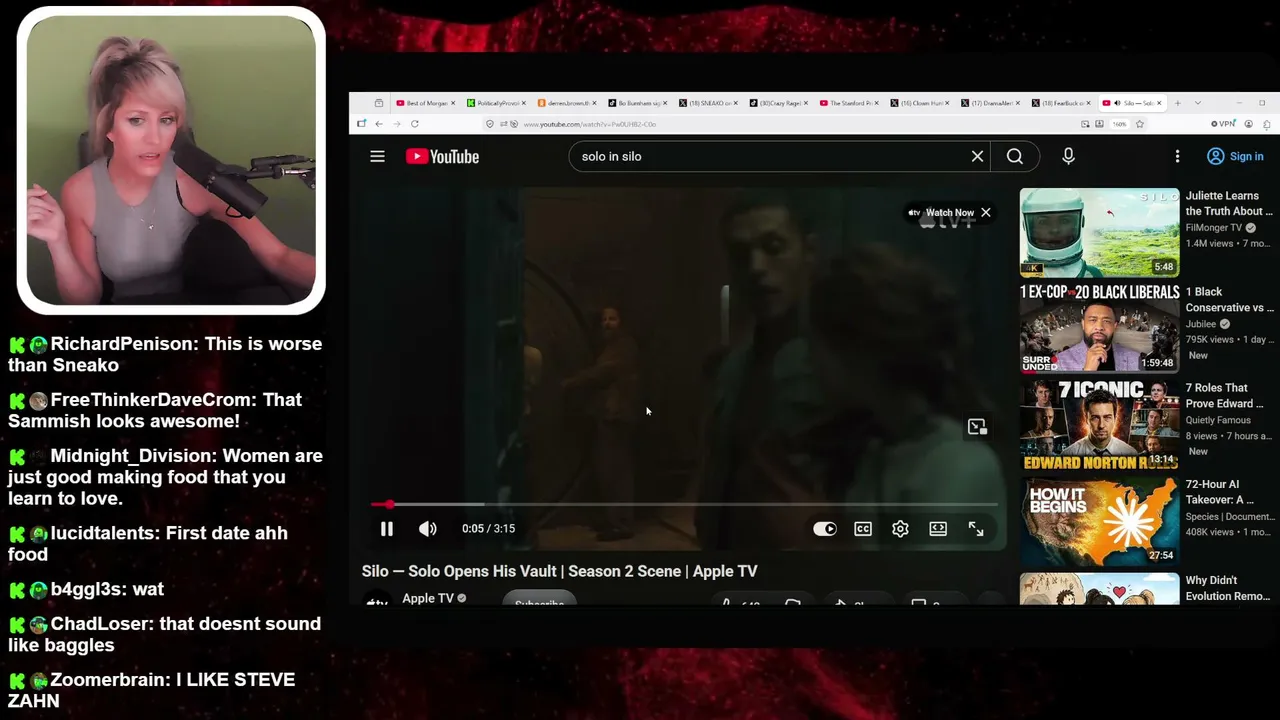Click the YouTube search magnifier button
This screenshot has width=1280, height=720.
1015,156
